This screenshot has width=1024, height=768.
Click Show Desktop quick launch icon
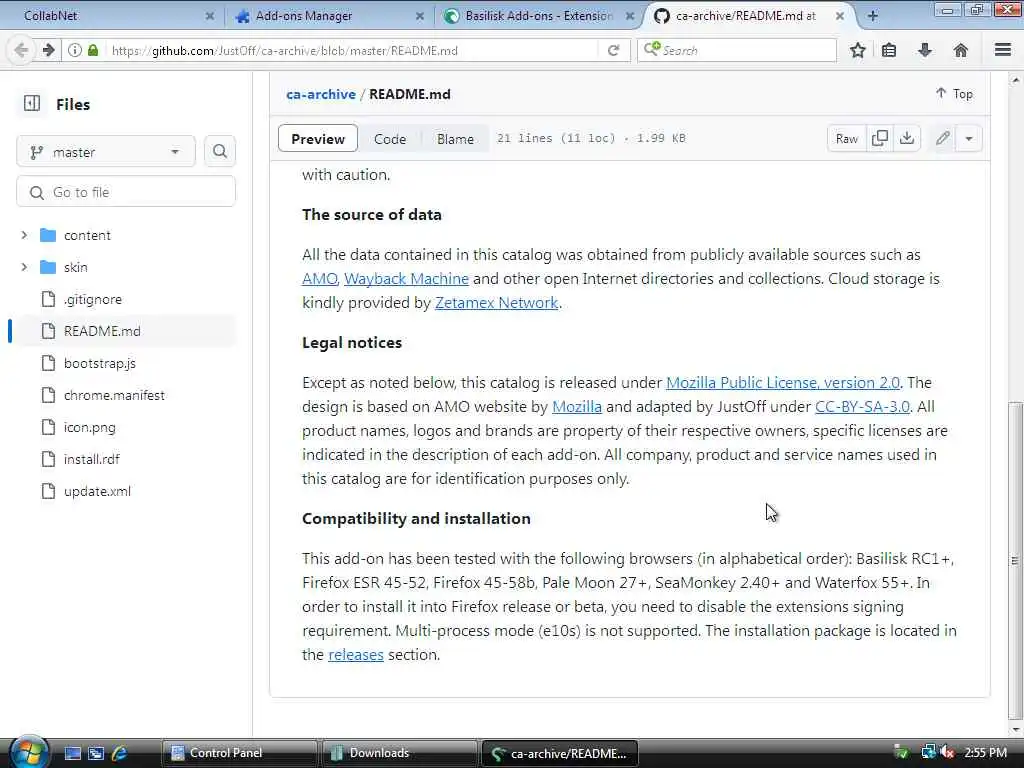pyautogui.click(x=72, y=753)
